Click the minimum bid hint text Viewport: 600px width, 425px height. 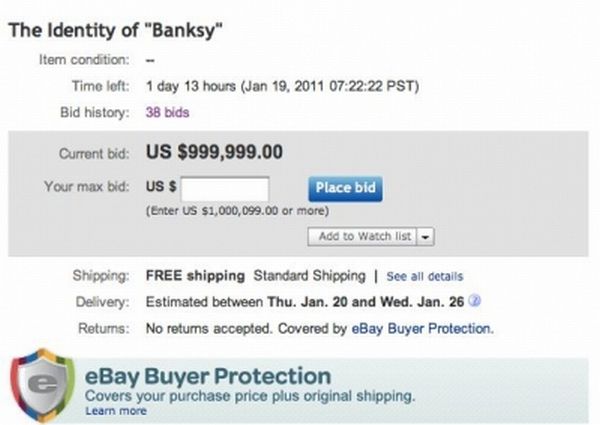tap(236, 211)
